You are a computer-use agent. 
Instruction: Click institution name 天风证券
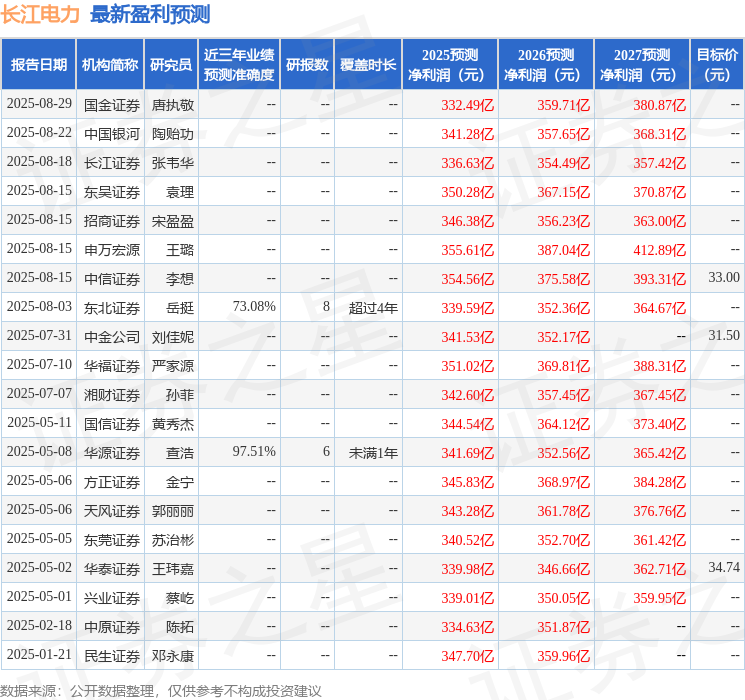tap(112, 511)
